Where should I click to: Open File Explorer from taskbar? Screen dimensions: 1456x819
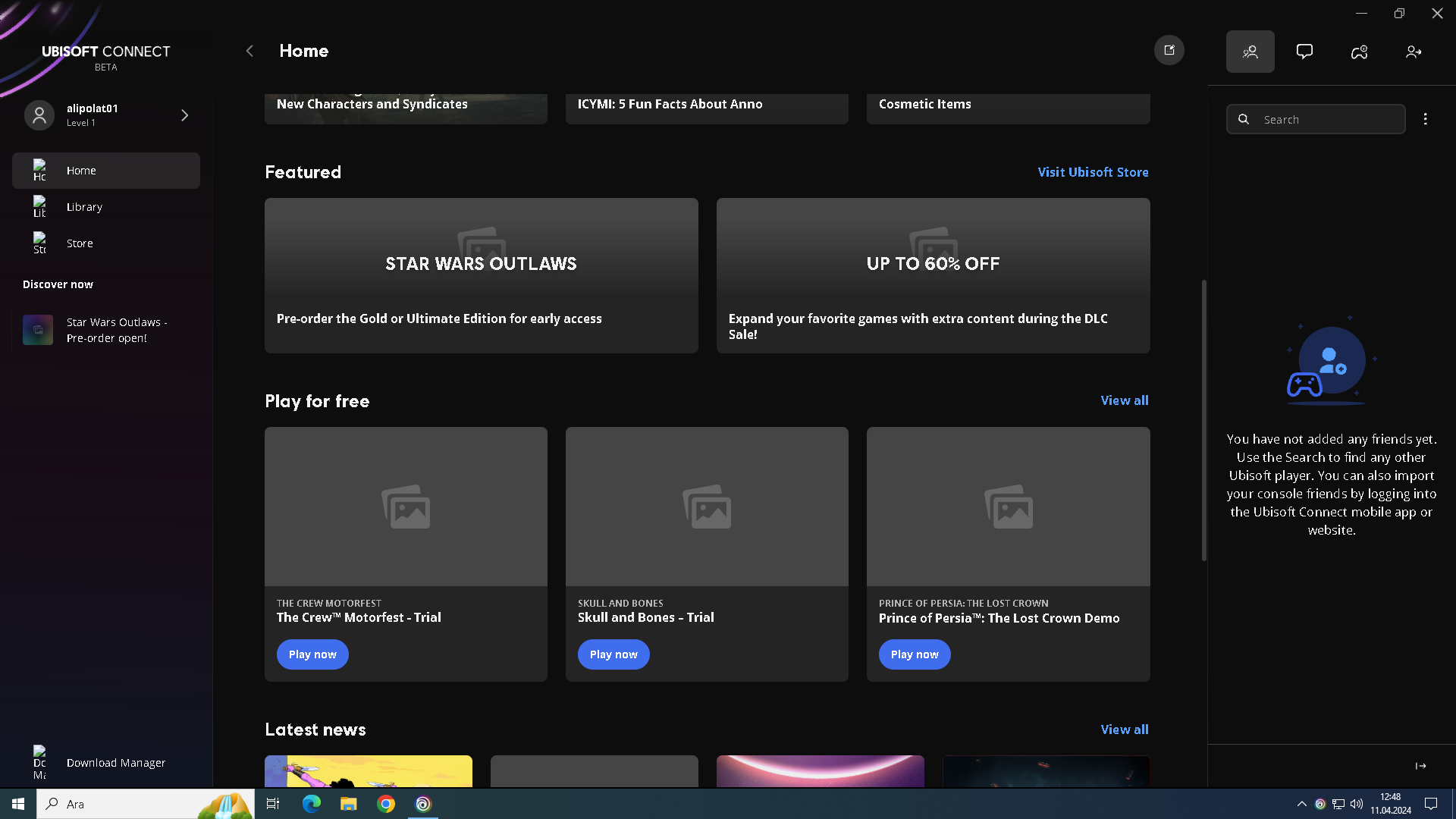348,804
